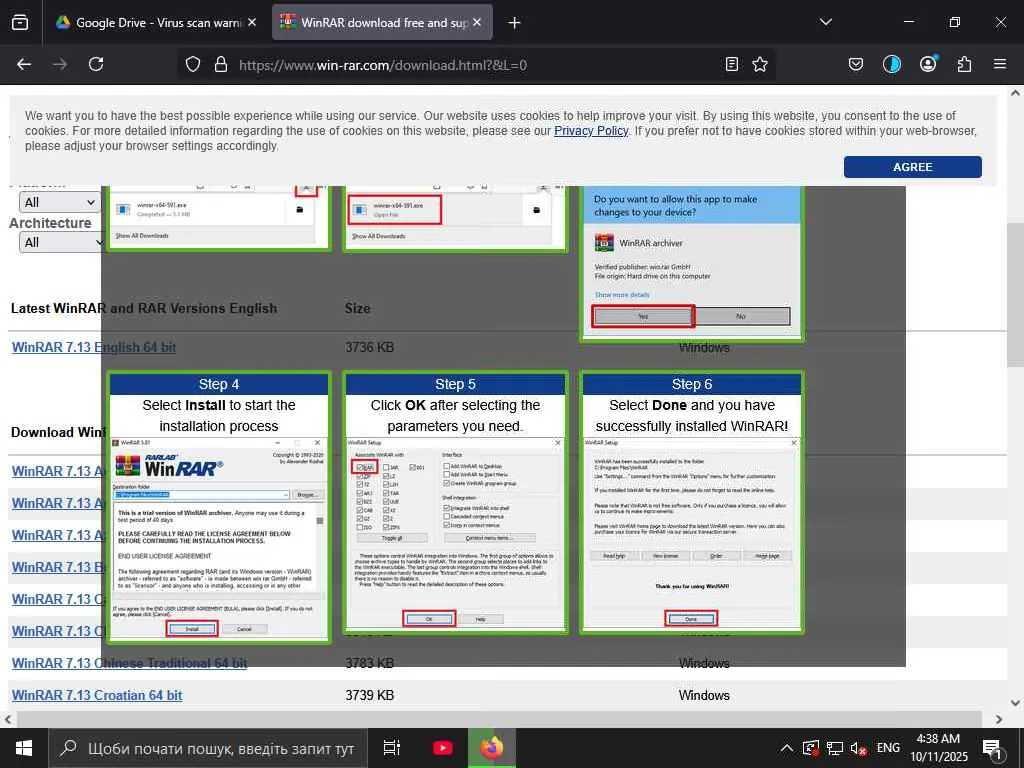Go forward to the next page
1024x768 pixels.
pyautogui.click(x=59, y=64)
